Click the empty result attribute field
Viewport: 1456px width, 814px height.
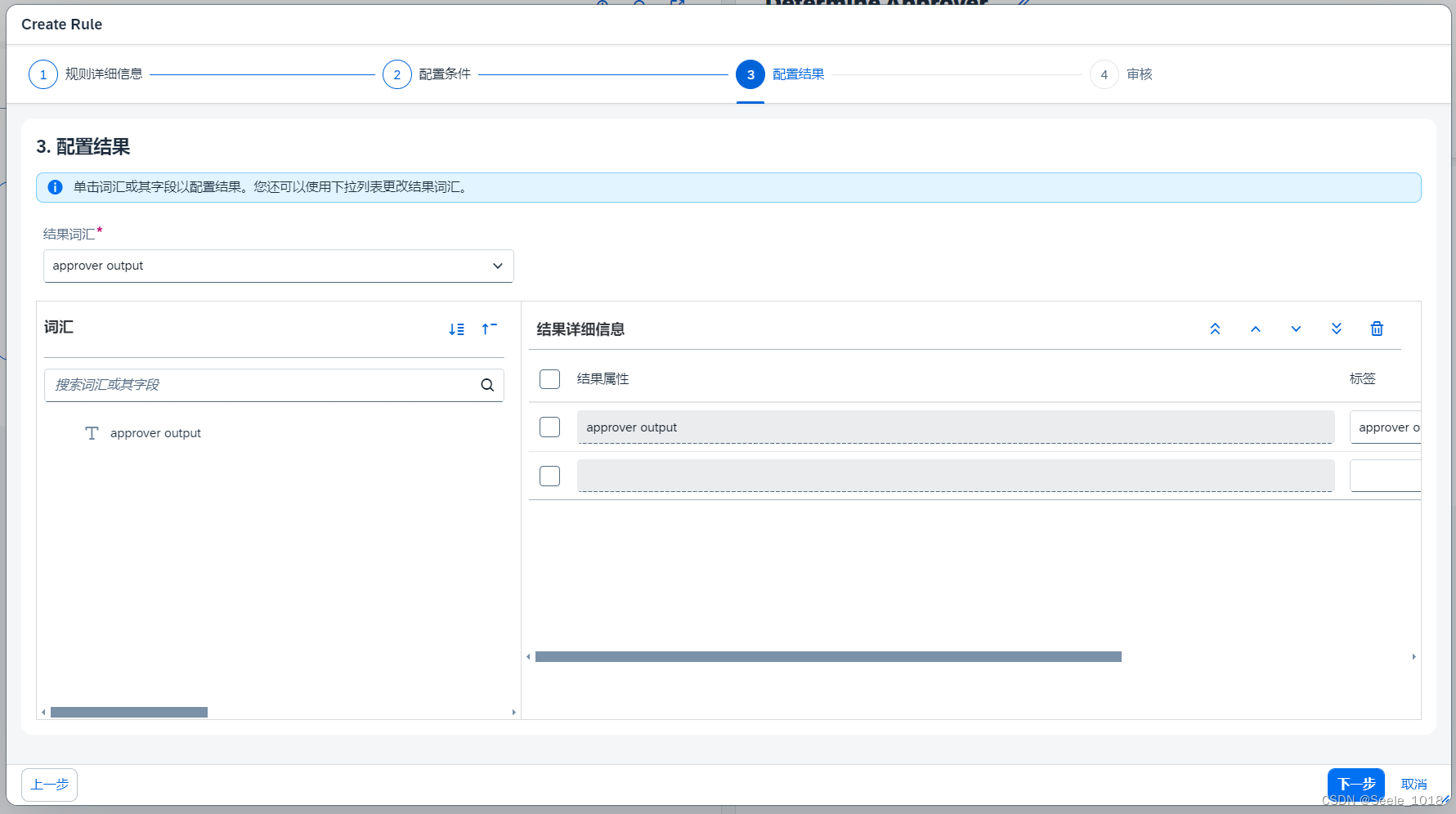coord(956,476)
